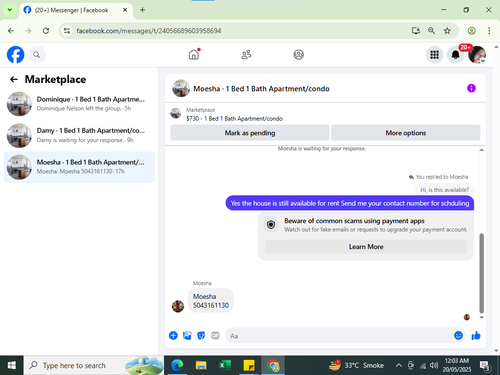Open Excel from taskbar
Screen dimensions: 500x375
coord(225,365)
